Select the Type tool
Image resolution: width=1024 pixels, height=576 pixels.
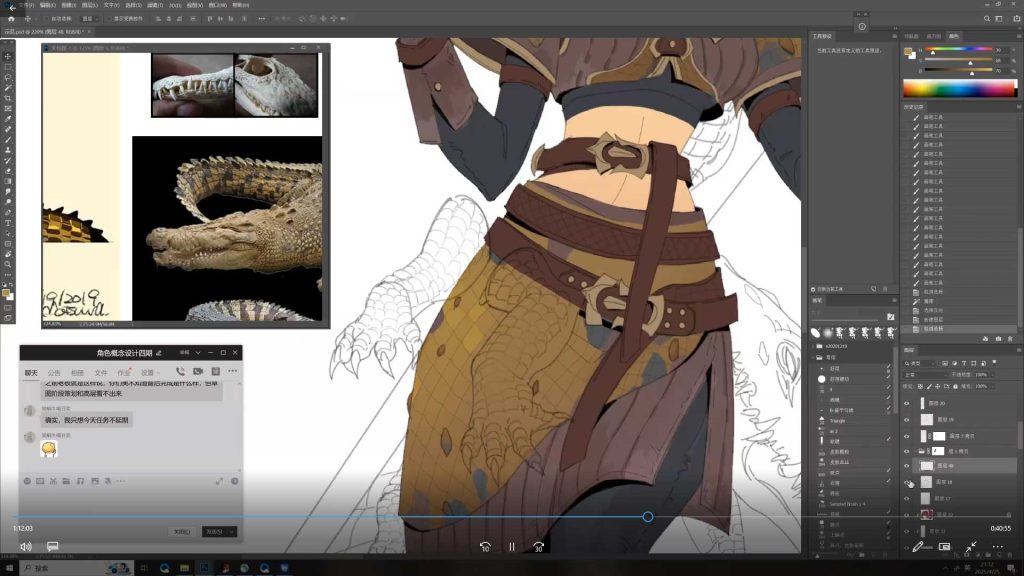(x=8, y=222)
